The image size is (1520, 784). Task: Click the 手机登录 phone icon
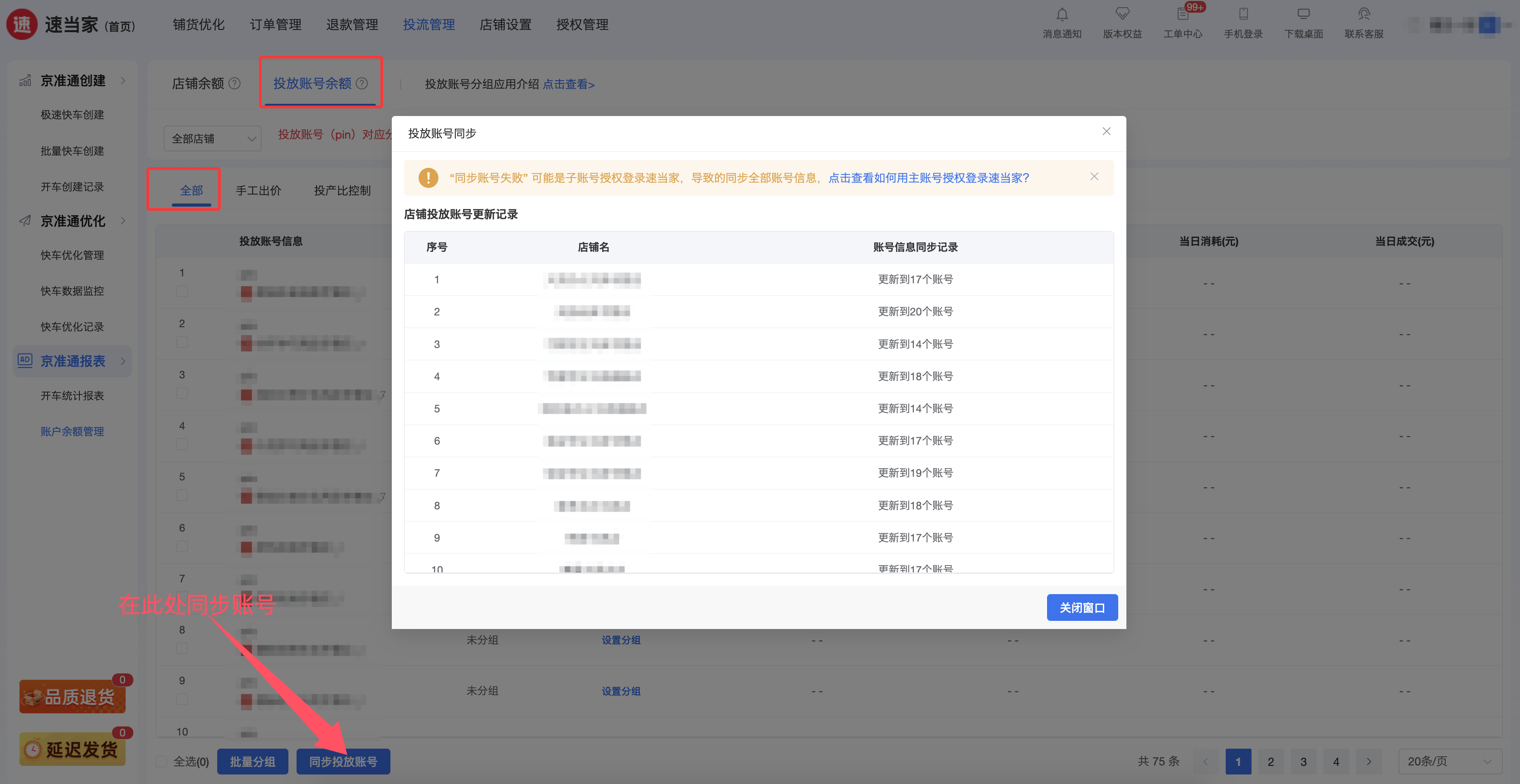[1242, 14]
